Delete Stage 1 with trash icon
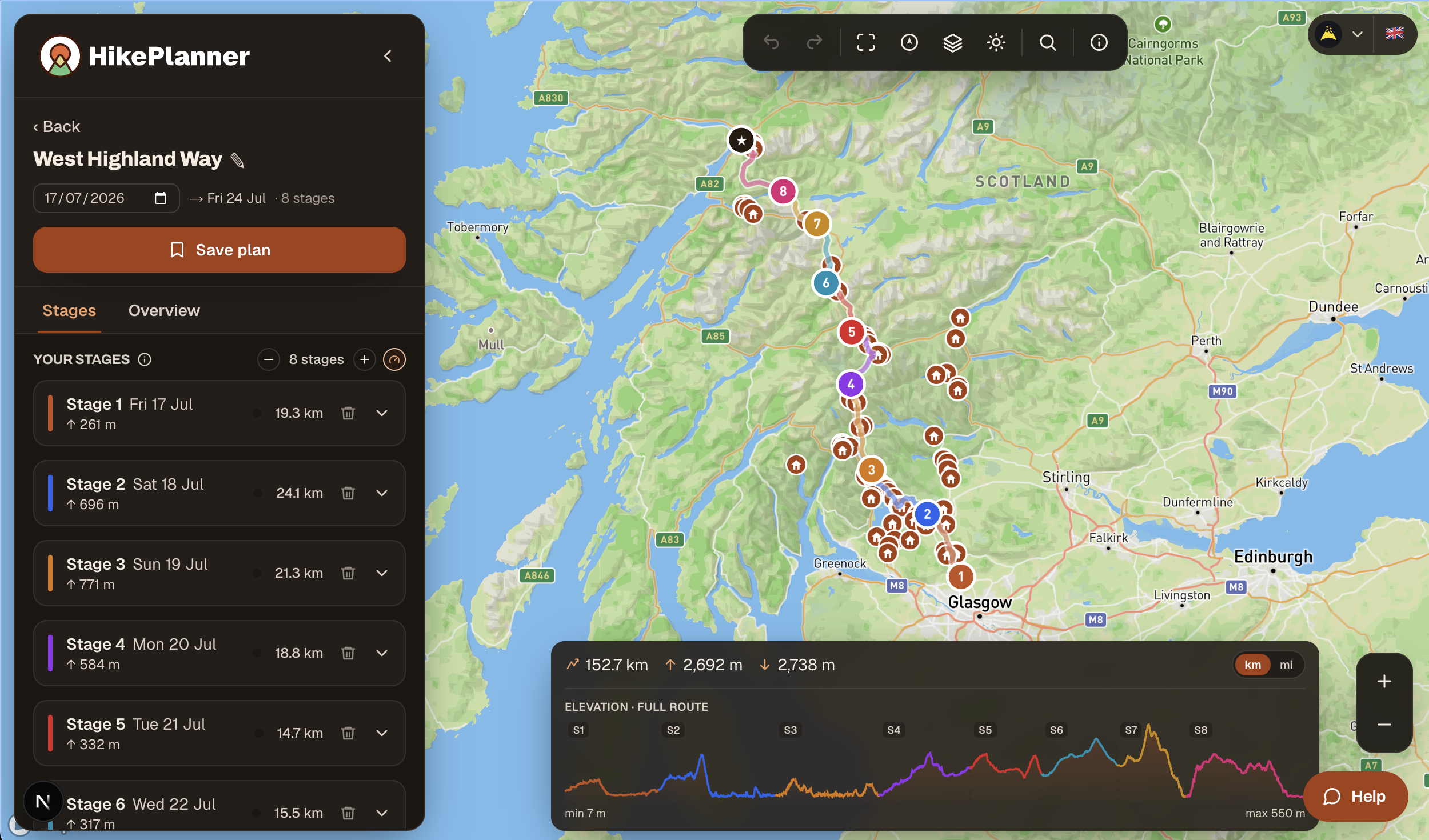The image size is (1429, 840). click(348, 413)
